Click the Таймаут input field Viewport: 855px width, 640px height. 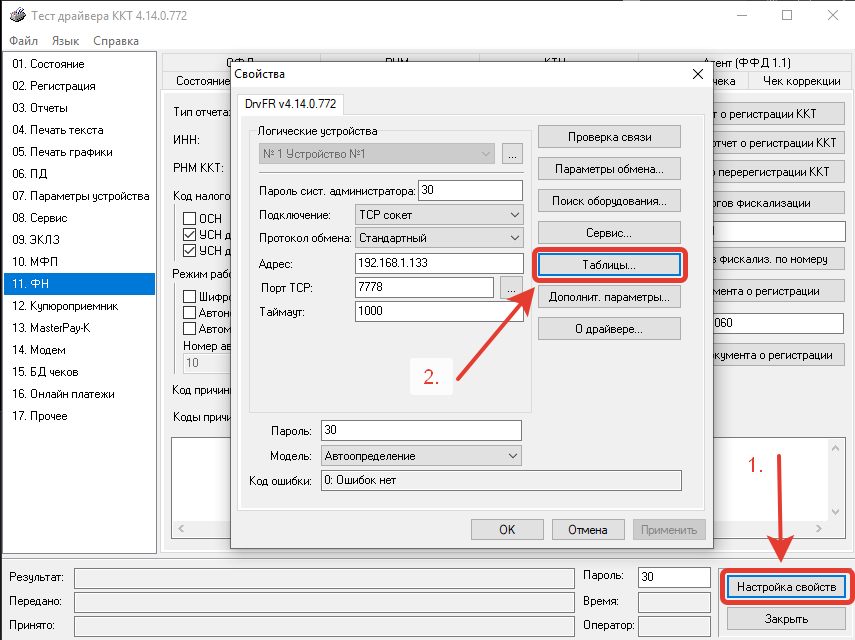pyautogui.click(x=439, y=312)
